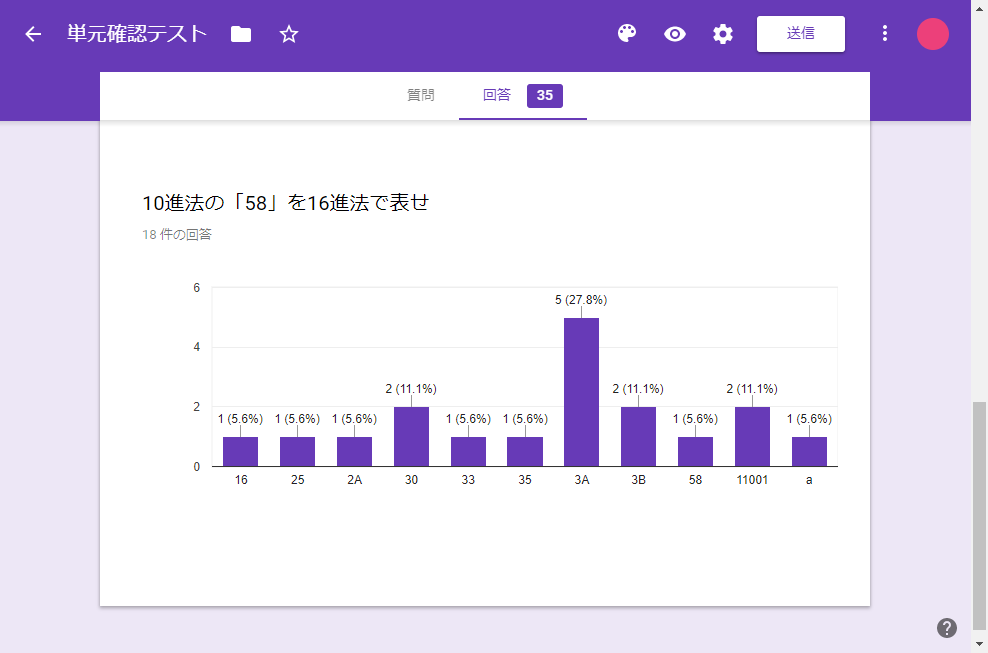Screen dimensions: 988x653
Task: Preview the form with the eye icon
Action: 675,34
